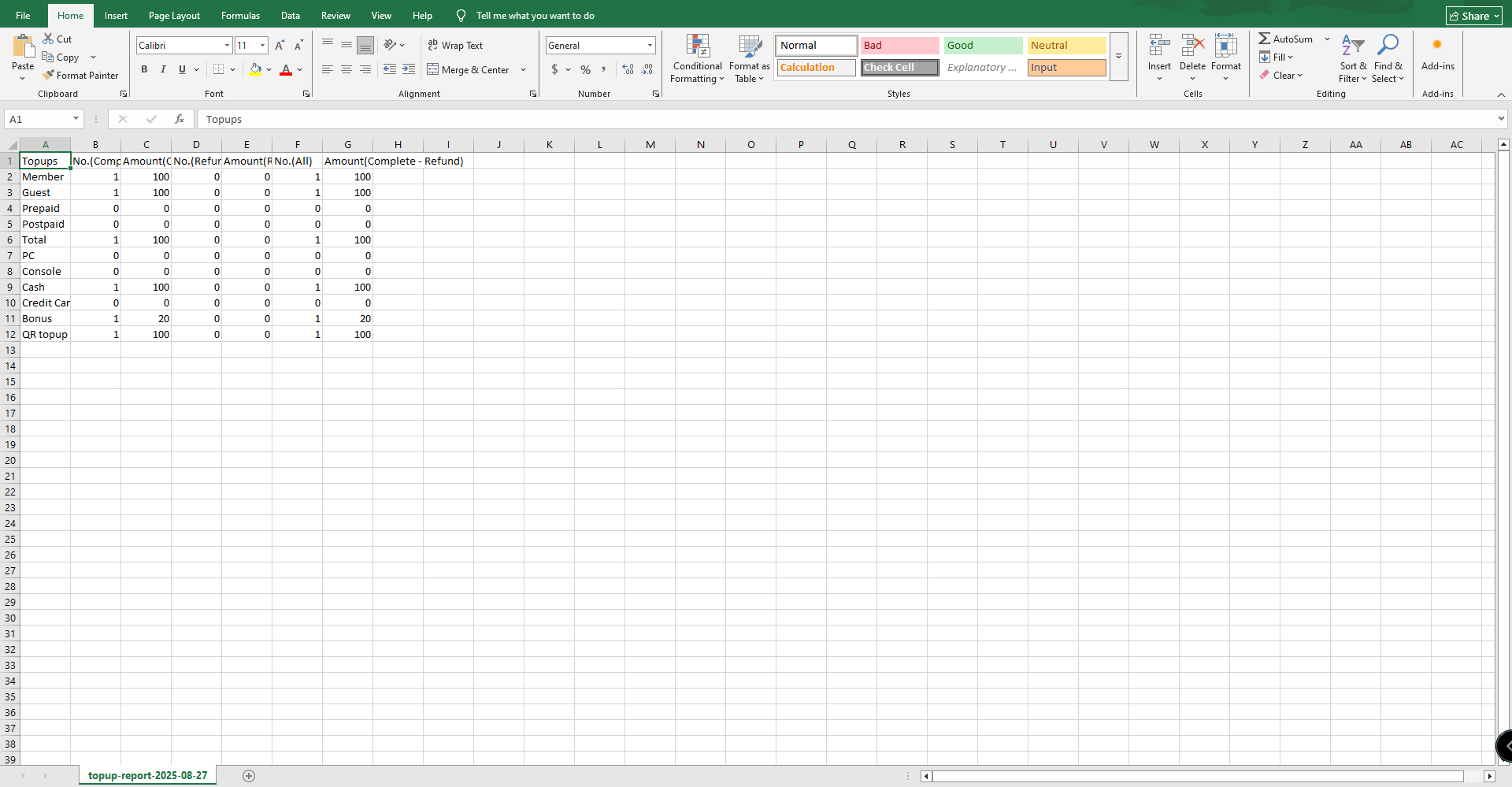Click the Merge & Center button
Image resolution: width=1512 pixels, height=787 pixels.
click(x=469, y=70)
